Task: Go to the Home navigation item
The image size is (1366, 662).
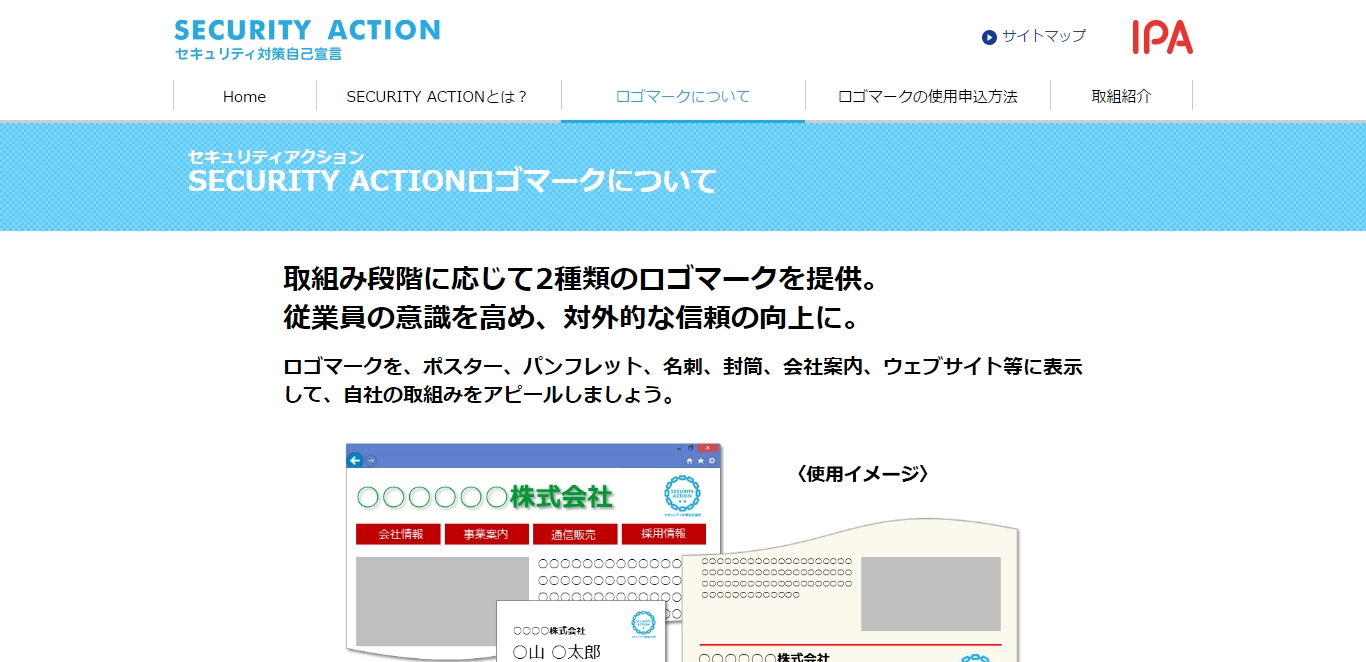Action: click(x=245, y=97)
